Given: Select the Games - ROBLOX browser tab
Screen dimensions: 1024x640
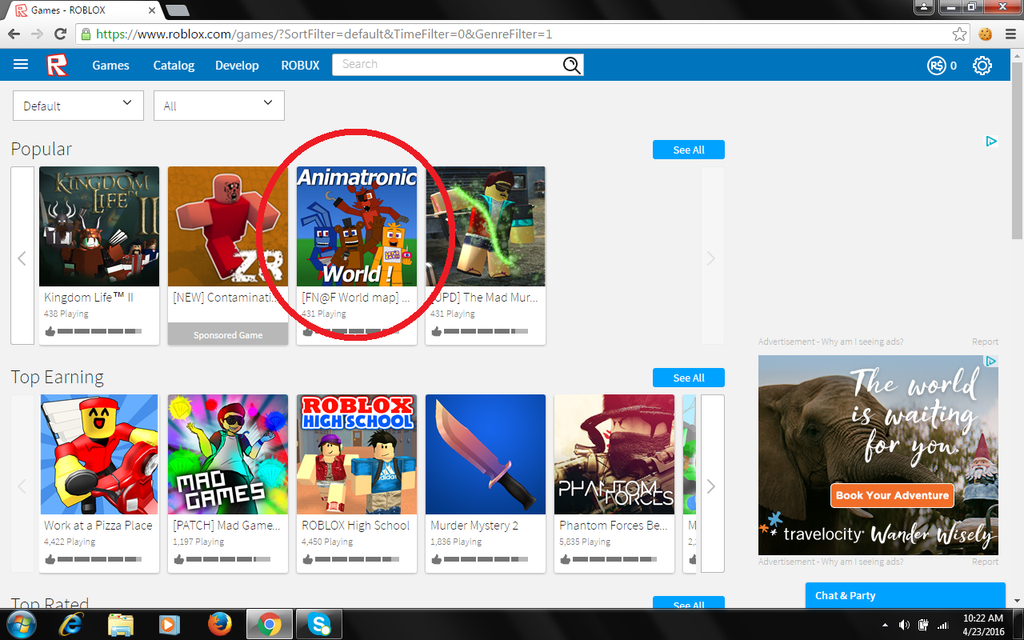Looking at the screenshot, I should [x=84, y=10].
